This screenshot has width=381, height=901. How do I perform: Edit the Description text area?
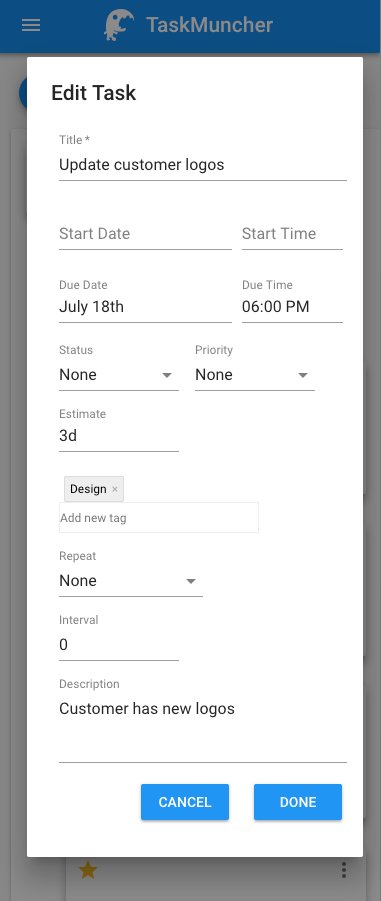(x=203, y=729)
